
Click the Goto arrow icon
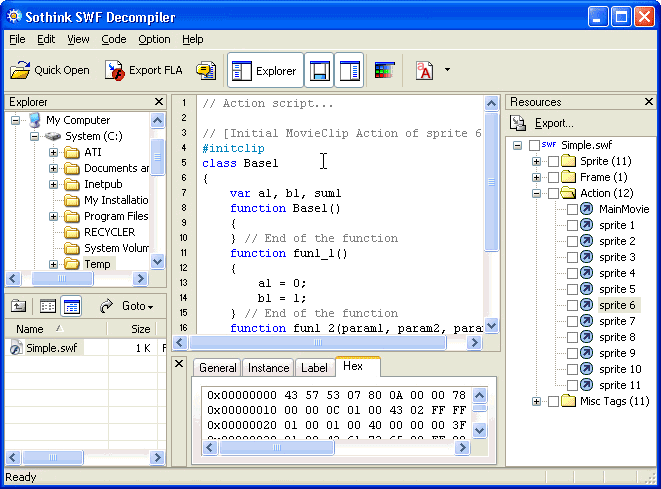(106, 306)
